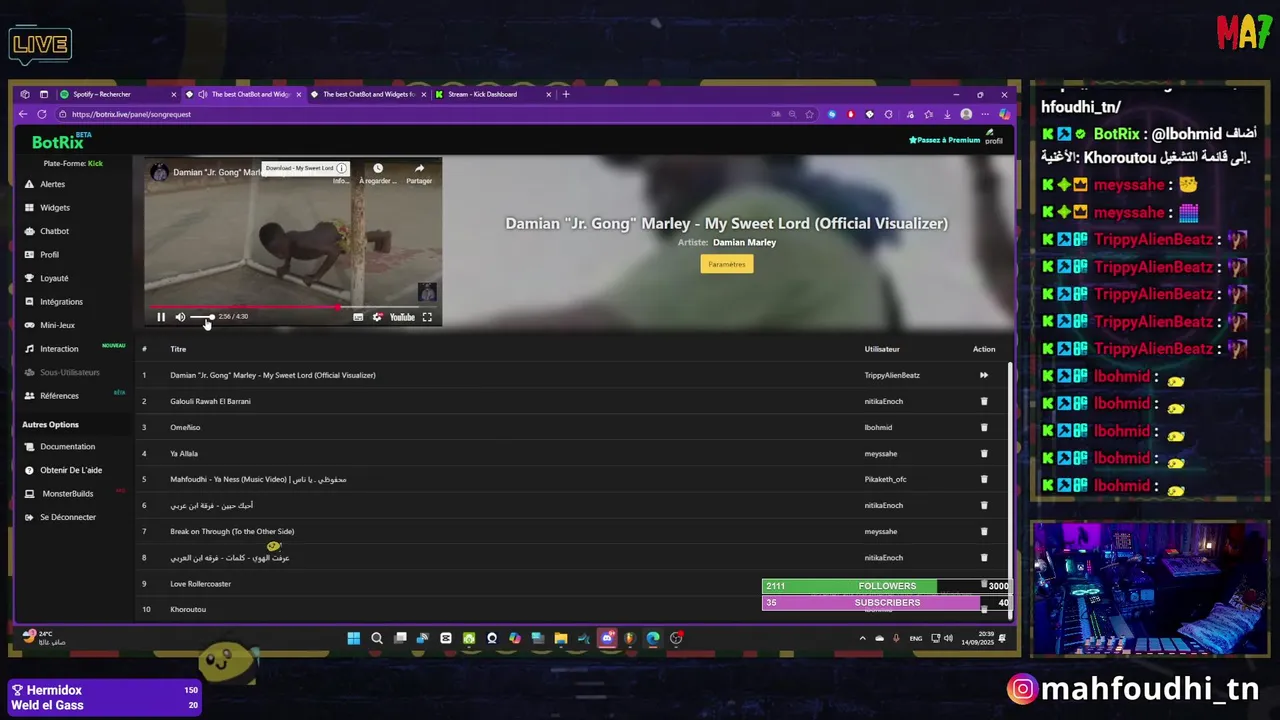
Task: Click the taskbar clock 20:39
Action: [x=987, y=636]
